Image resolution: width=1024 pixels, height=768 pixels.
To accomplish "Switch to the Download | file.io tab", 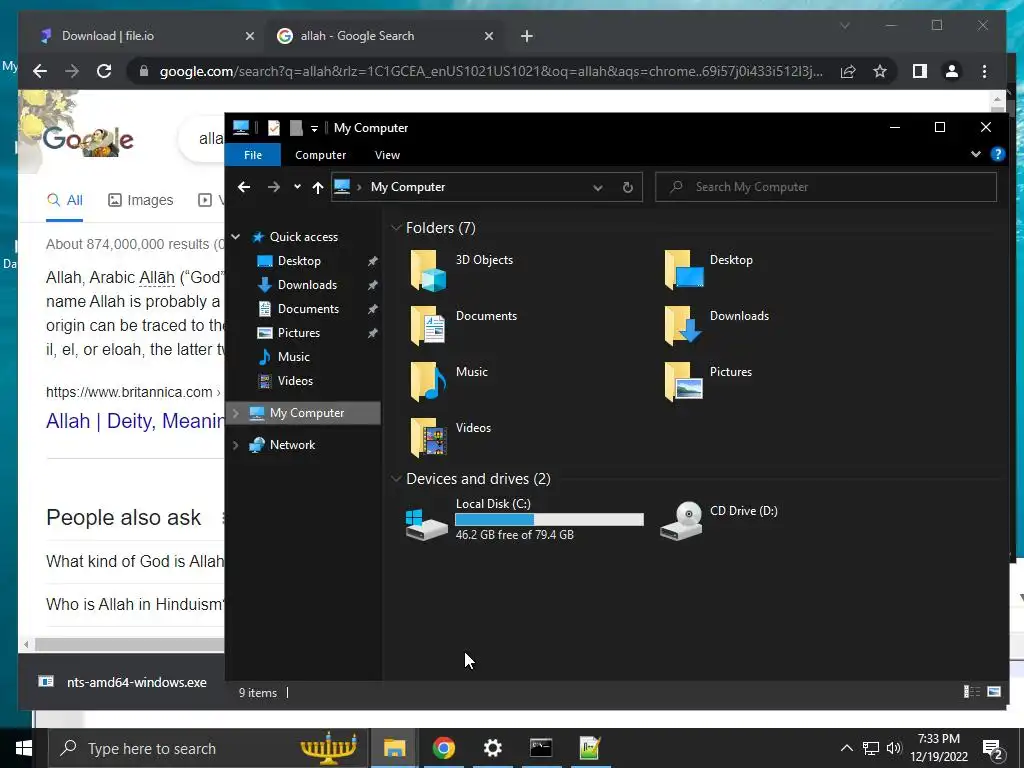I will pos(146,36).
